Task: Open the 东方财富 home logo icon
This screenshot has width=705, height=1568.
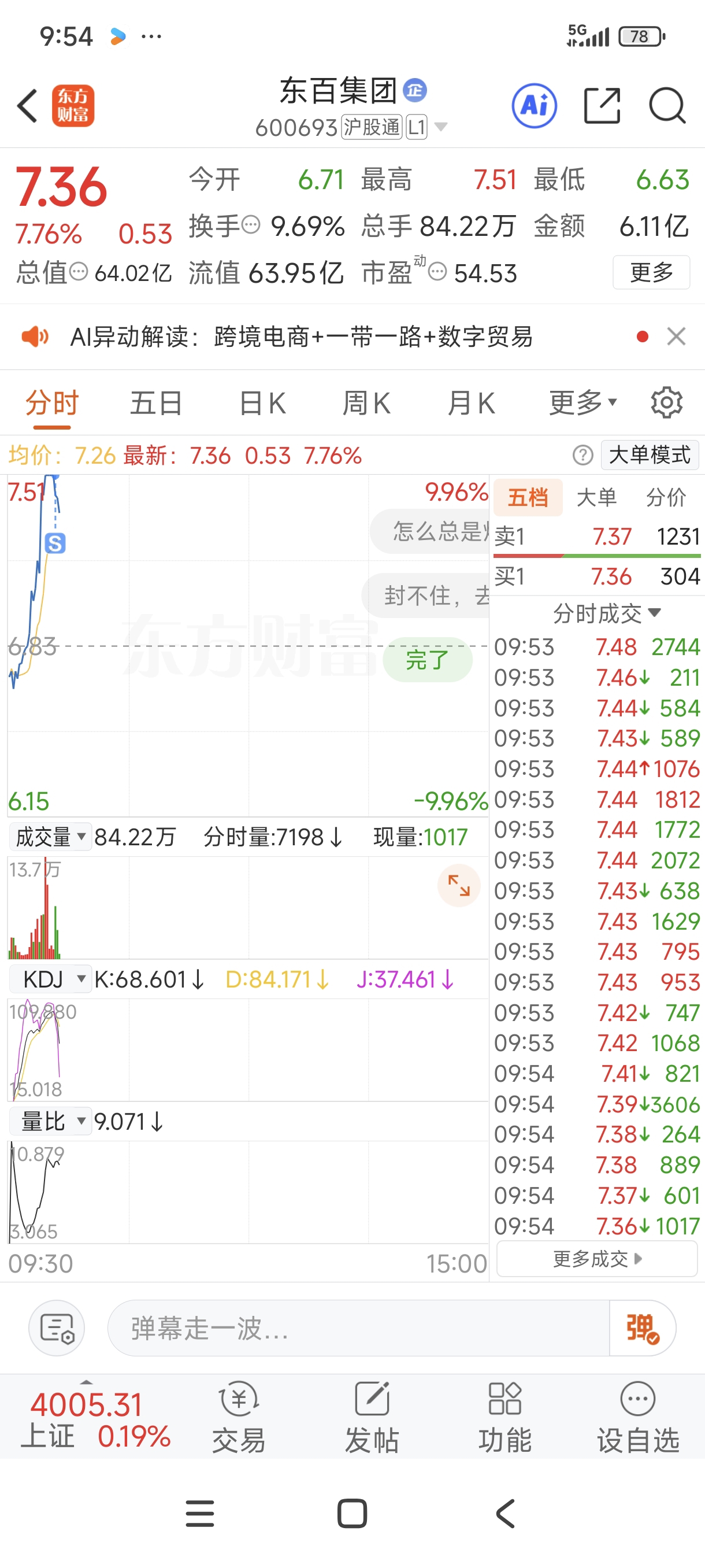Action: pyautogui.click(x=73, y=105)
